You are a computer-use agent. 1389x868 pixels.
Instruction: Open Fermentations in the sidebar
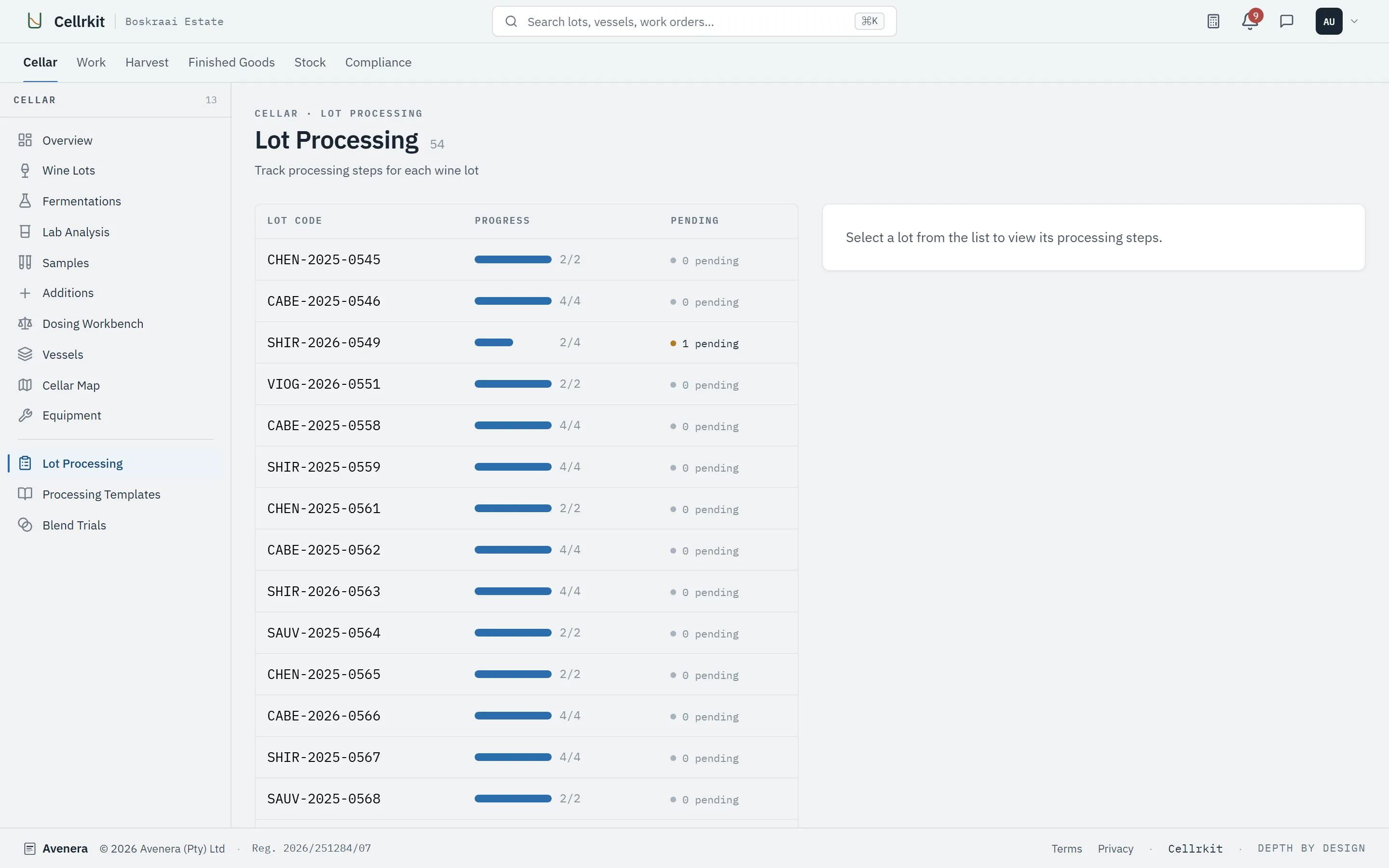pyautogui.click(x=115, y=201)
